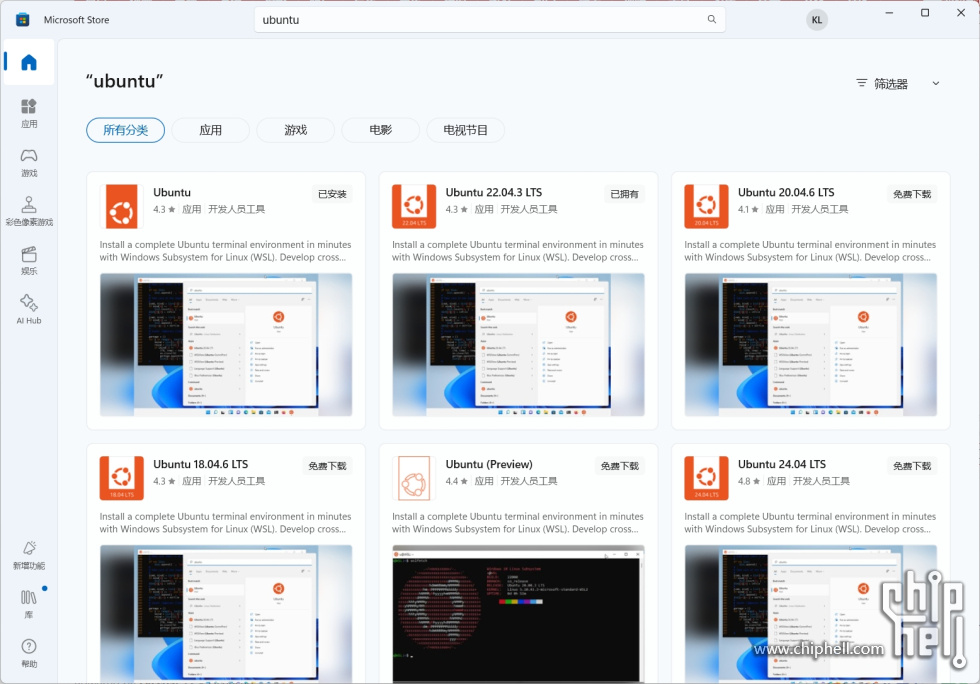Select the 所有分类 category tab
980x684 pixels.
pos(126,130)
